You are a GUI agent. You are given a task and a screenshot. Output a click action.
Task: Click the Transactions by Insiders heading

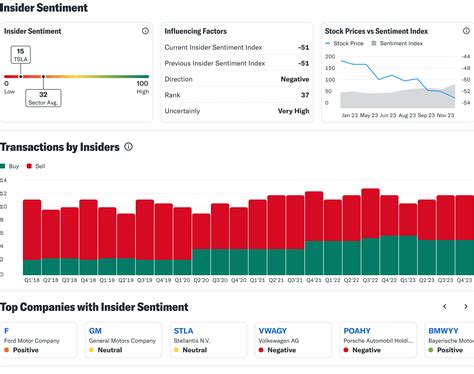tap(60, 147)
